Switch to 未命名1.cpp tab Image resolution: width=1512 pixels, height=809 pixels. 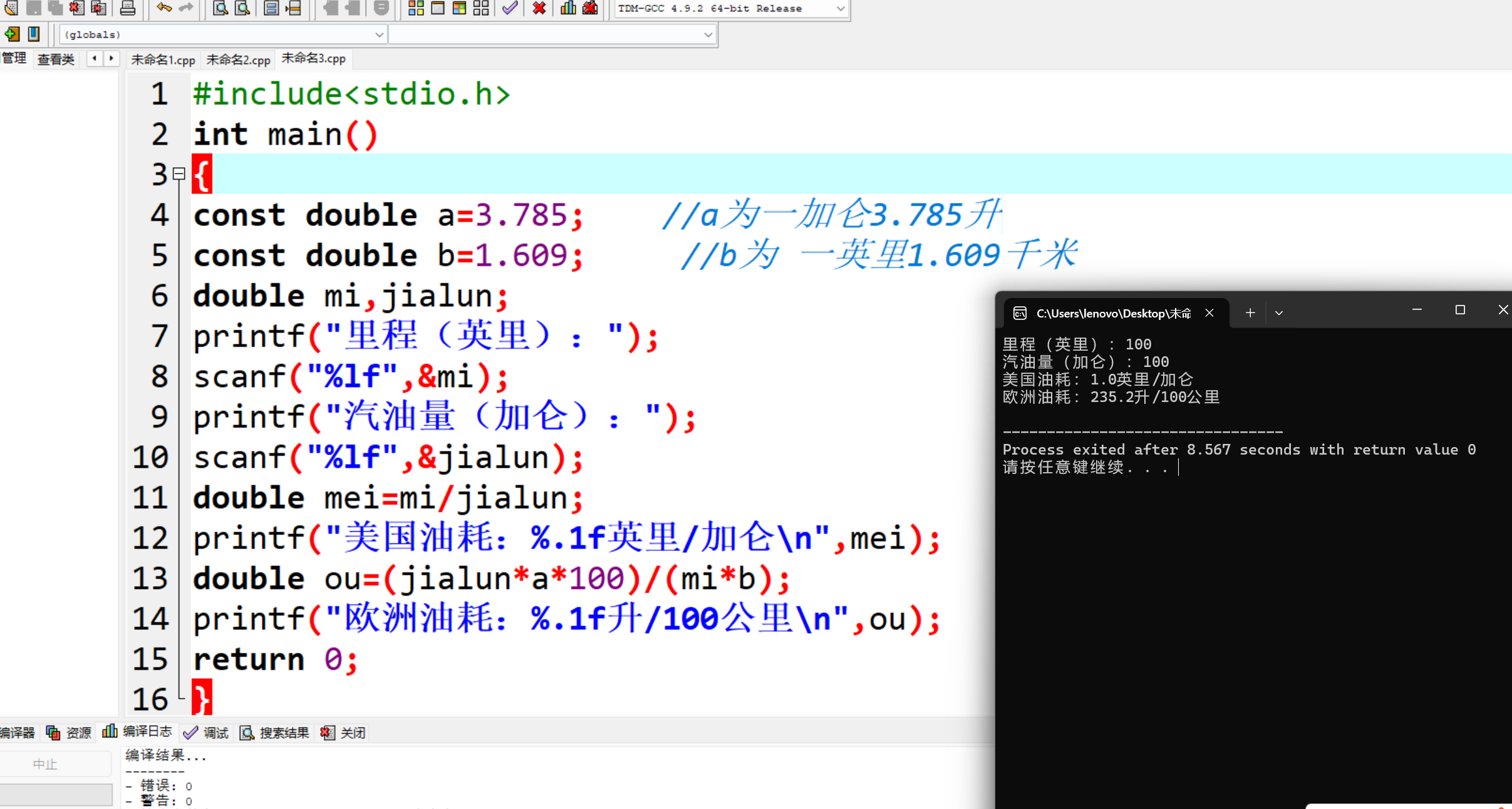coord(163,59)
